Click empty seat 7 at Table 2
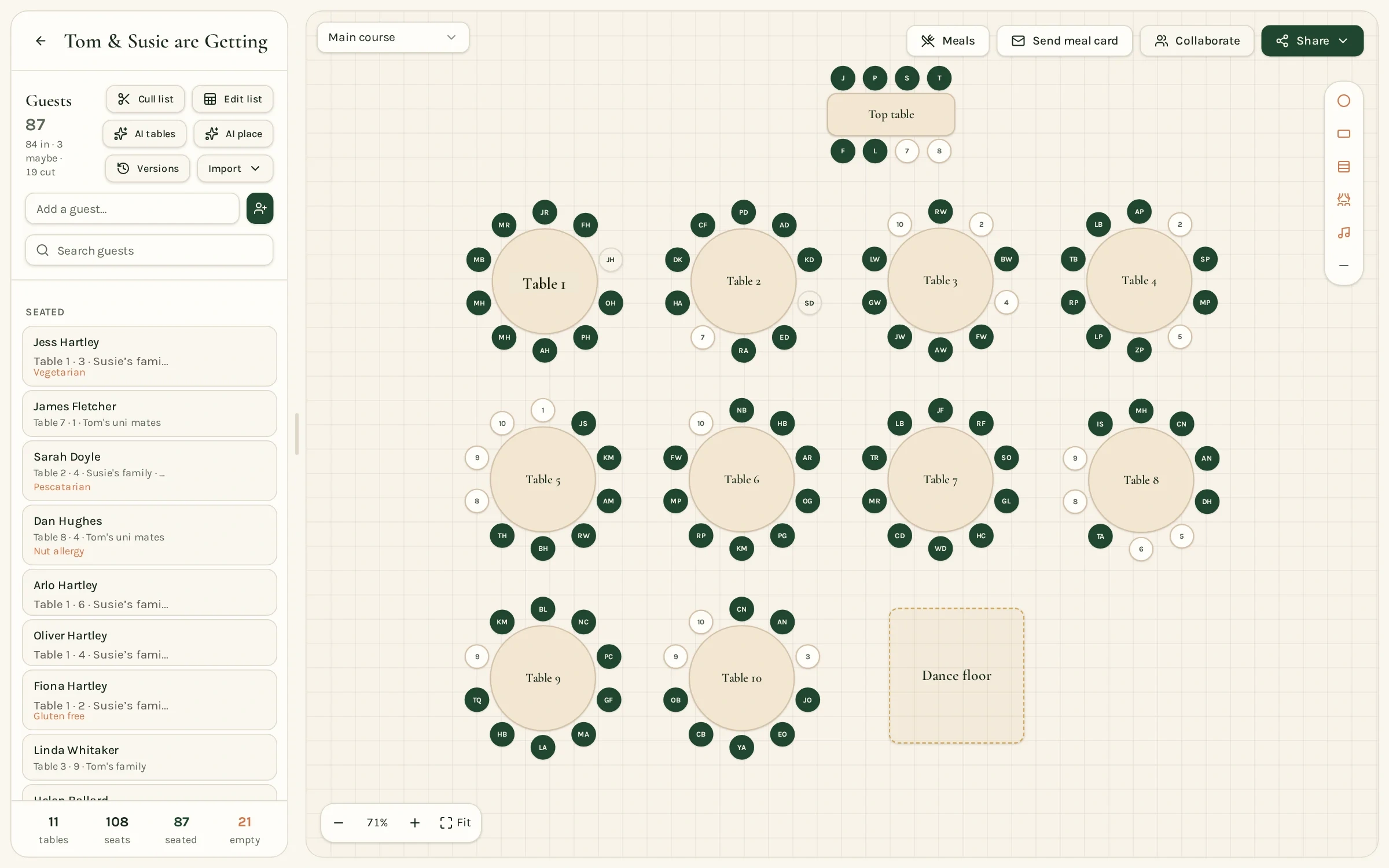This screenshot has height=868, width=1389. coord(703,337)
